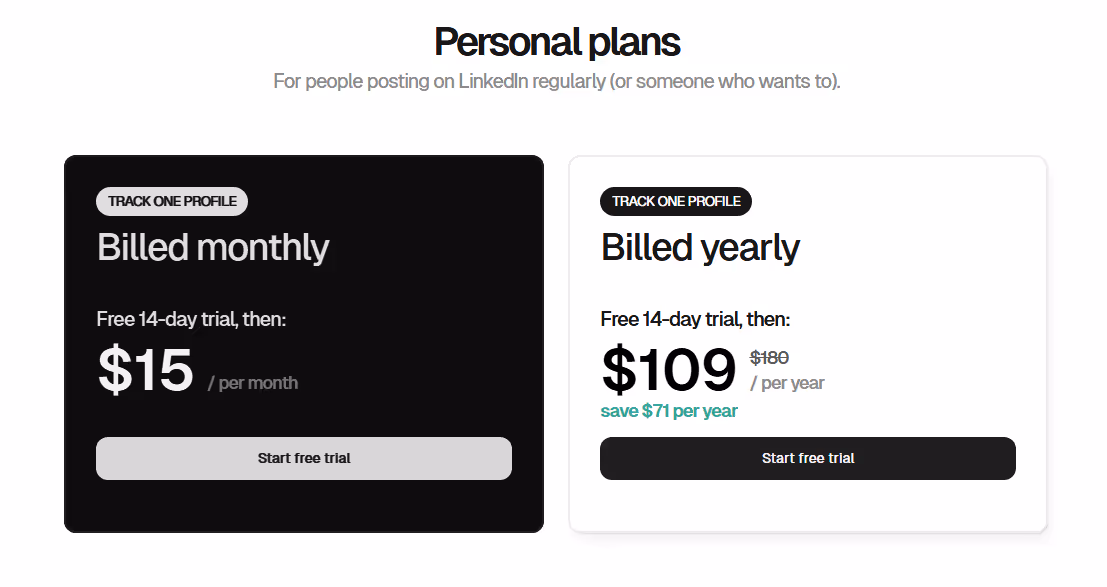
Task: Click the Personal plans page title
Action: point(555,42)
